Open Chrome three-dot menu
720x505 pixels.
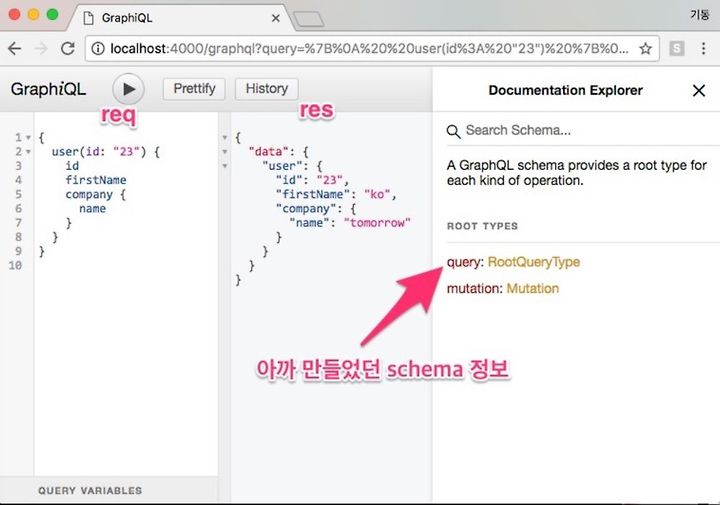coord(703,48)
